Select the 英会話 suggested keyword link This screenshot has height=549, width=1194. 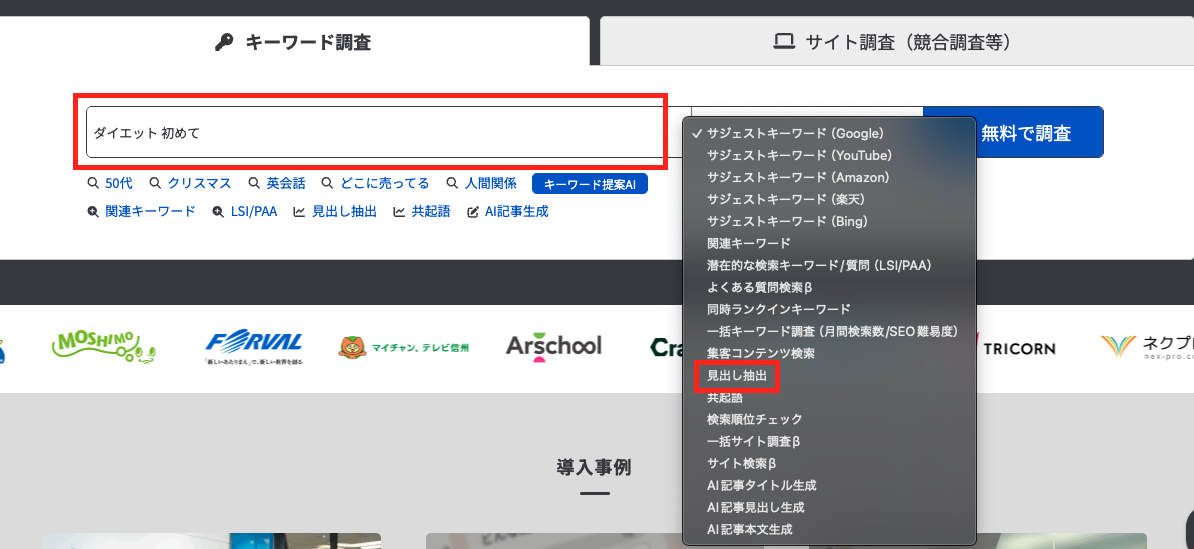pos(286,184)
